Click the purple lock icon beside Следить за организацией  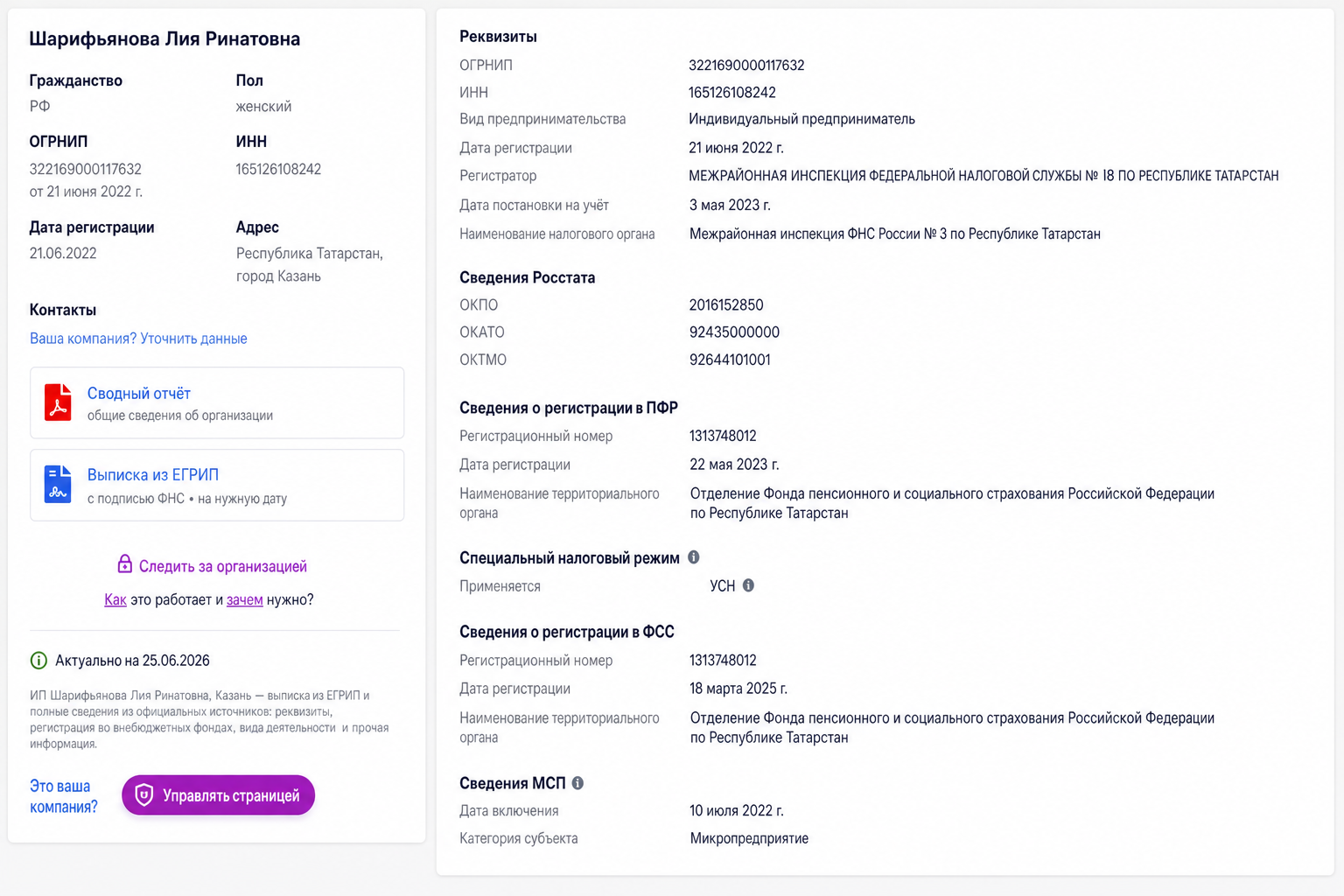(x=124, y=564)
